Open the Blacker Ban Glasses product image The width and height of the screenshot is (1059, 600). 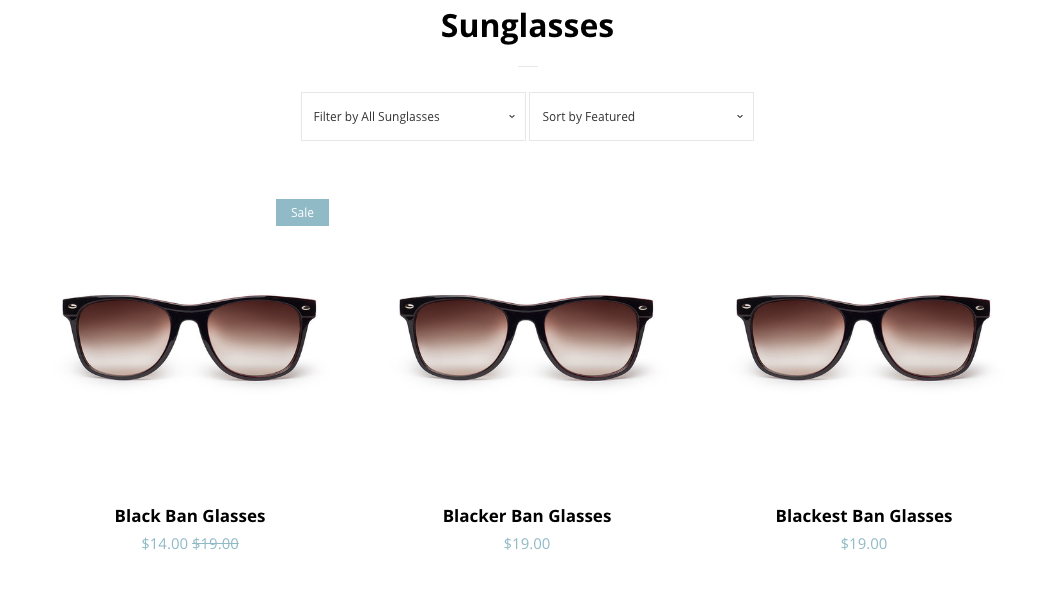pyautogui.click(x=527, y=336)
